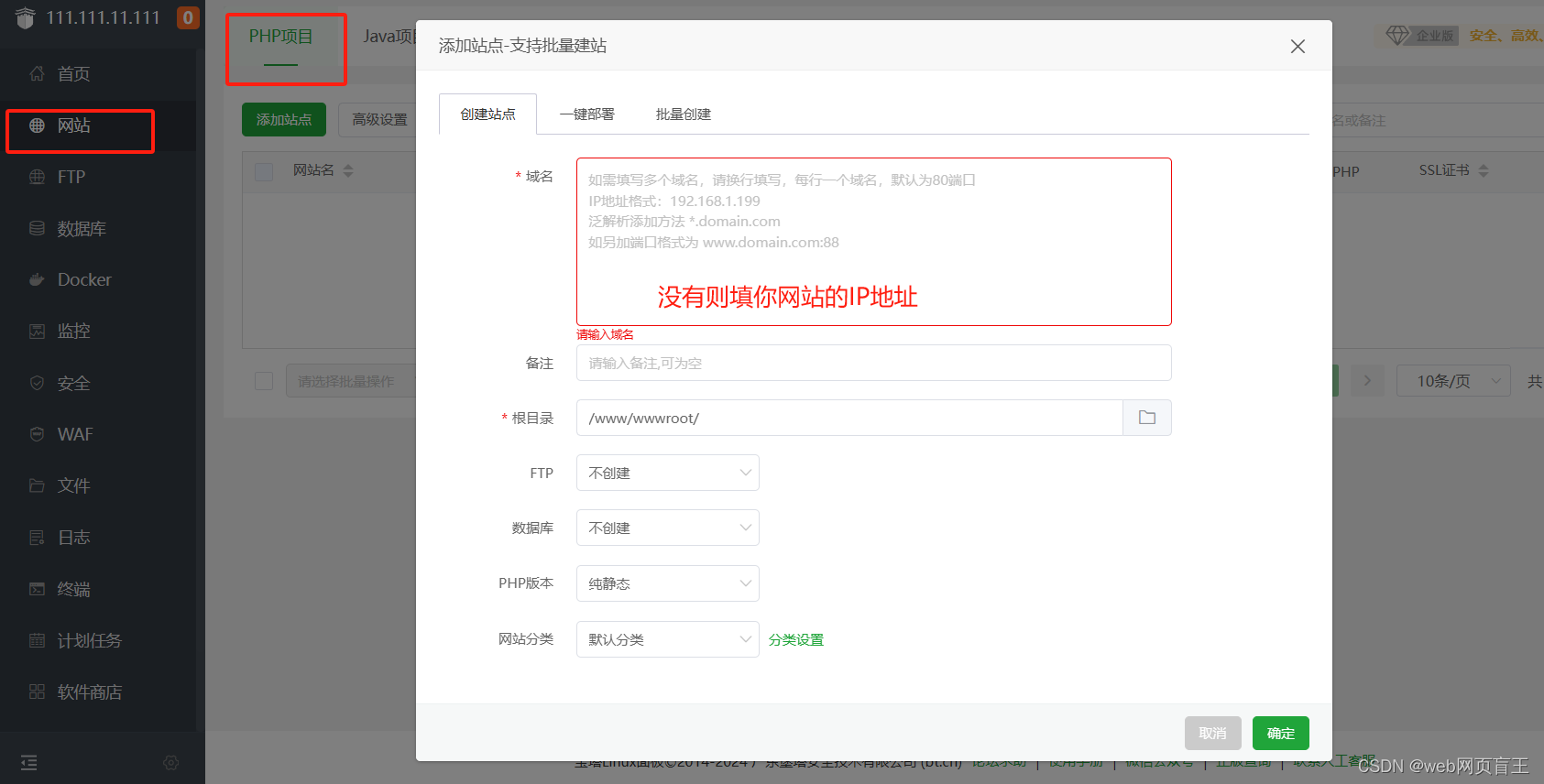Open the 数据库 database icon
Screen dimensions: 1544x784
(x=37, y=228)
